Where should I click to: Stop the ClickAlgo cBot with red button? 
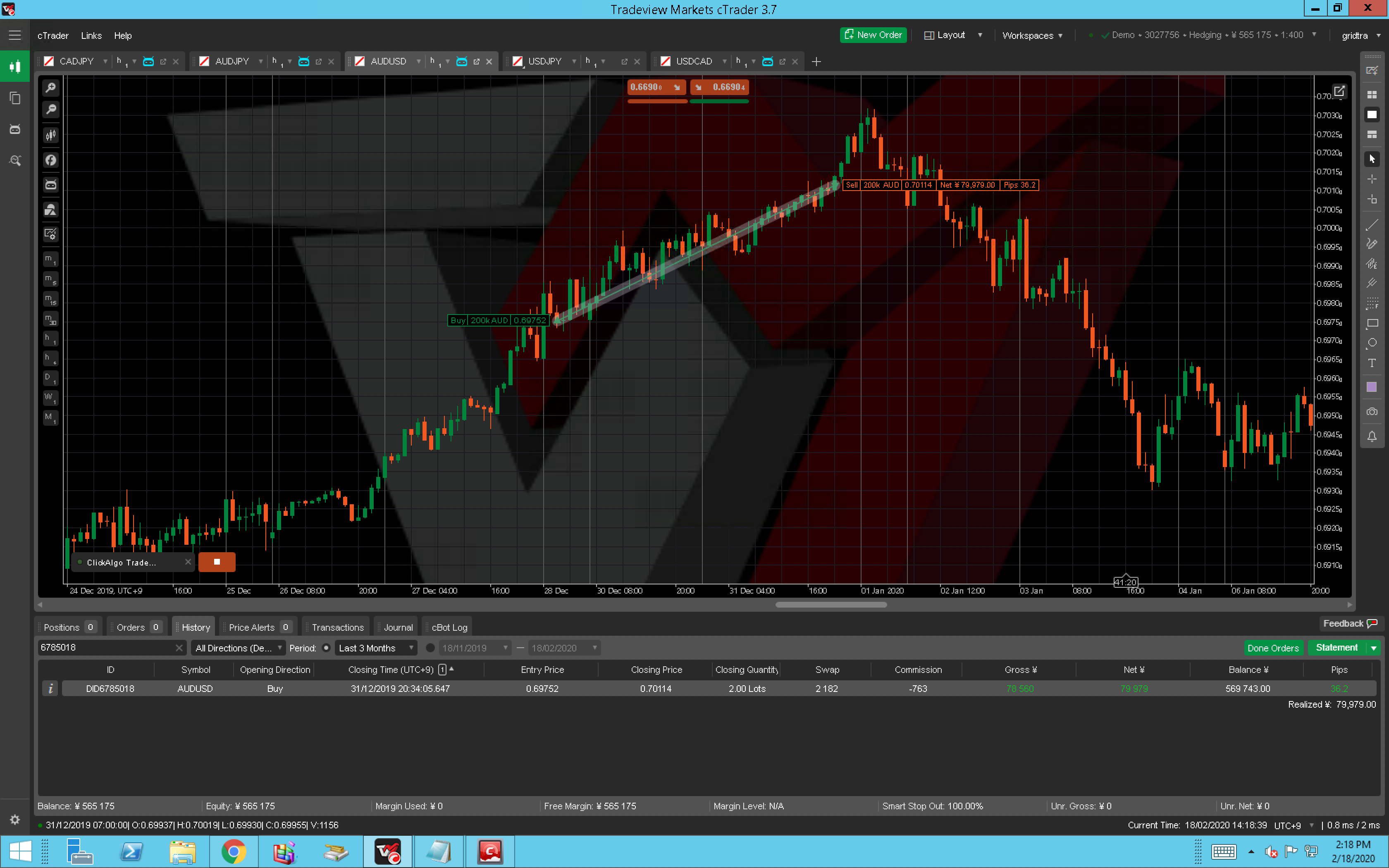coord(217,562)
